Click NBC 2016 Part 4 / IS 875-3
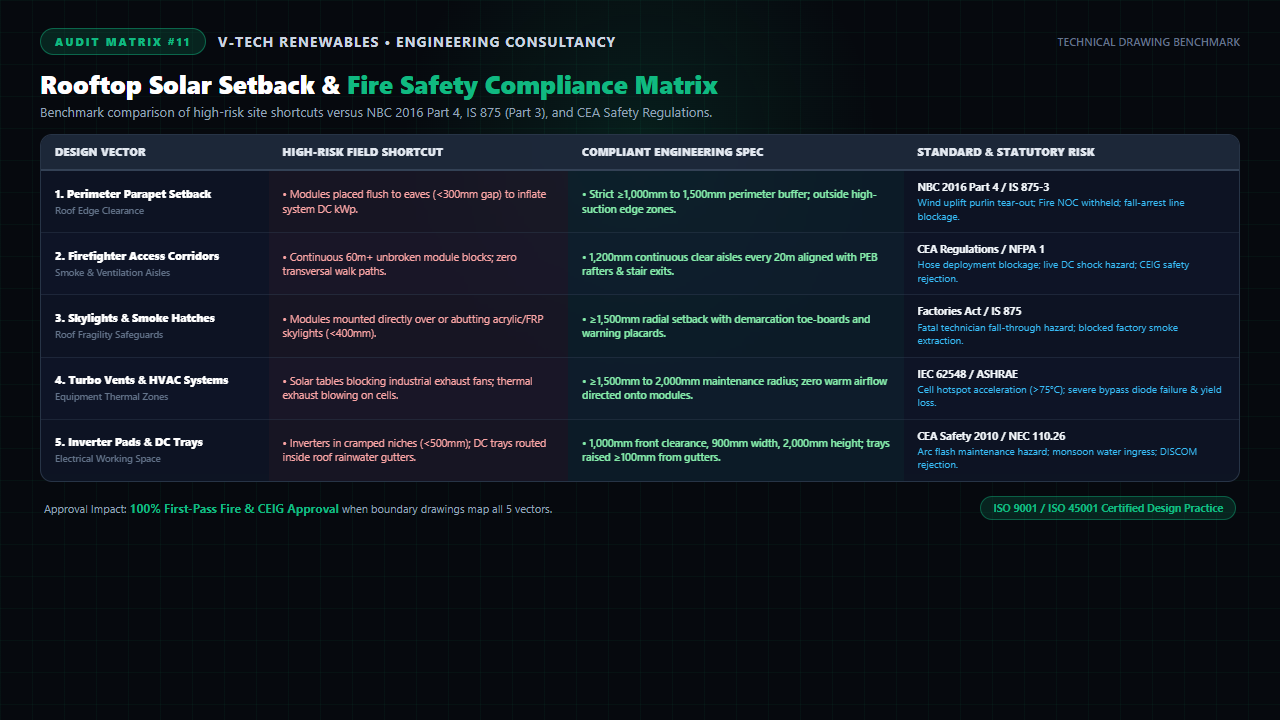The image size is (1280, 720). [x=983, y=187]
